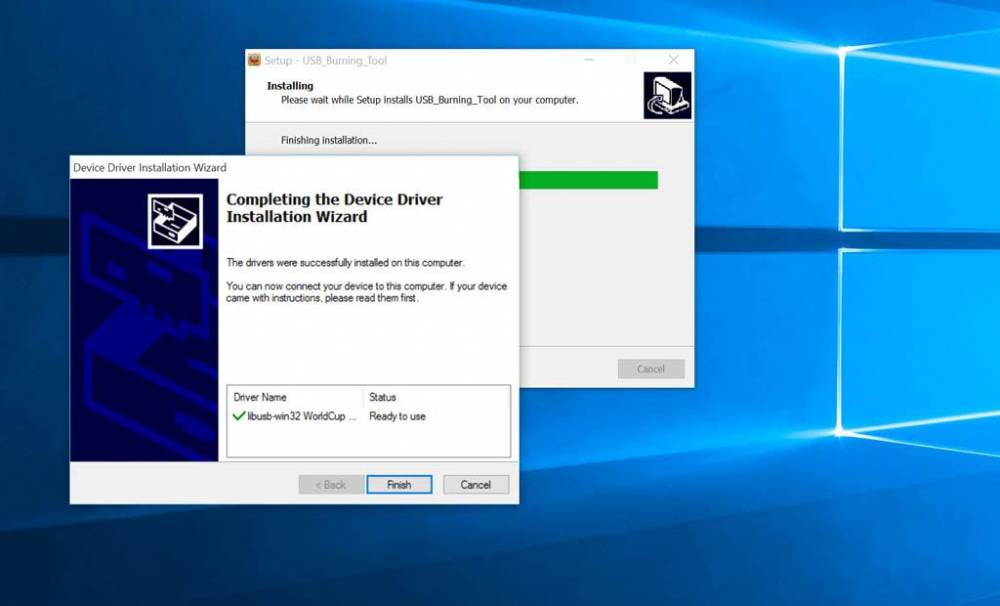Click 'The drivers were successfully installed' text
Screen dimensions: 1000x606
coord(346,262)
